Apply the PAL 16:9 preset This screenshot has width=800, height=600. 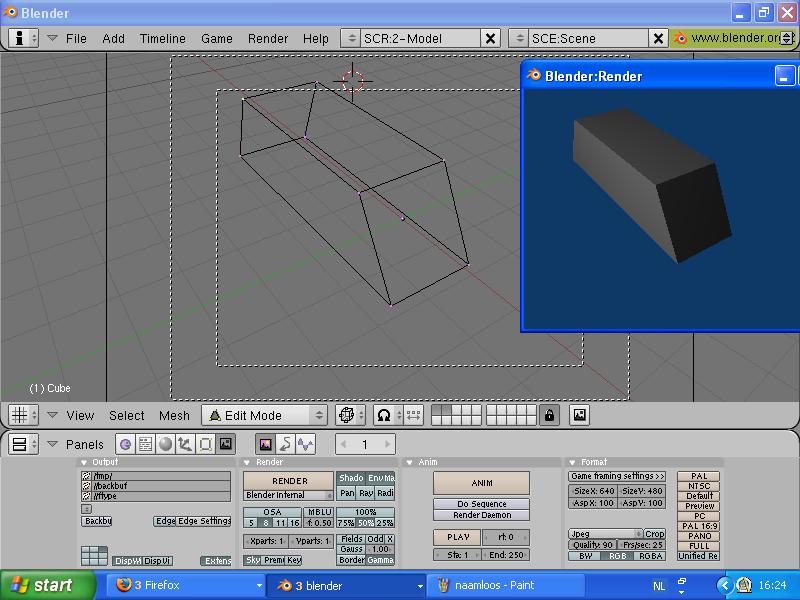[x=699, y=526]
